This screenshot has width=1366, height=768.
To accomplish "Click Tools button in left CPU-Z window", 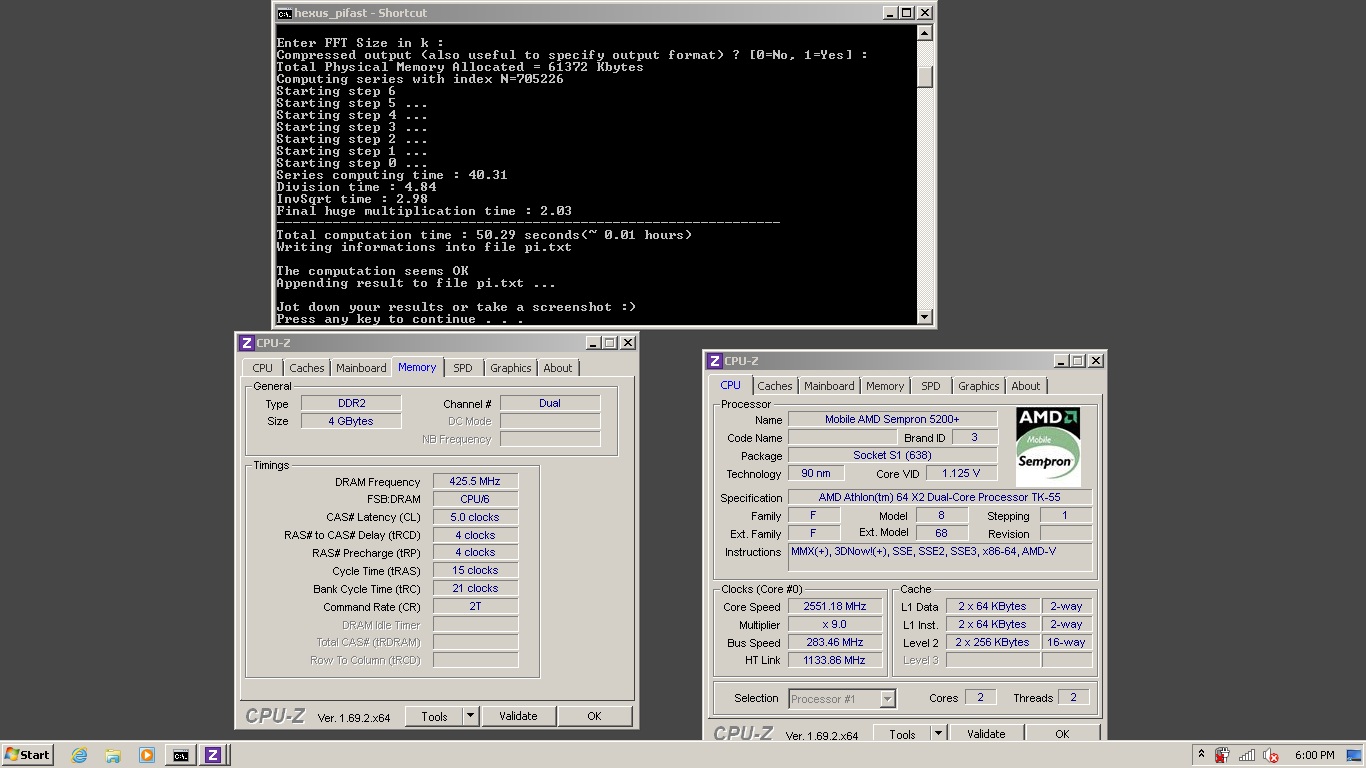I will (x=434, y=716).
